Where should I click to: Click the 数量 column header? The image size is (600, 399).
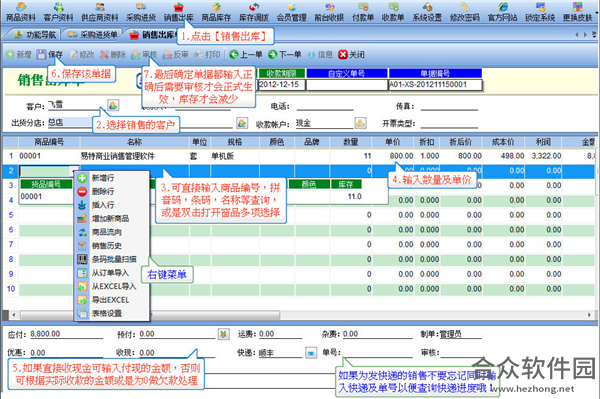[351, 142]
